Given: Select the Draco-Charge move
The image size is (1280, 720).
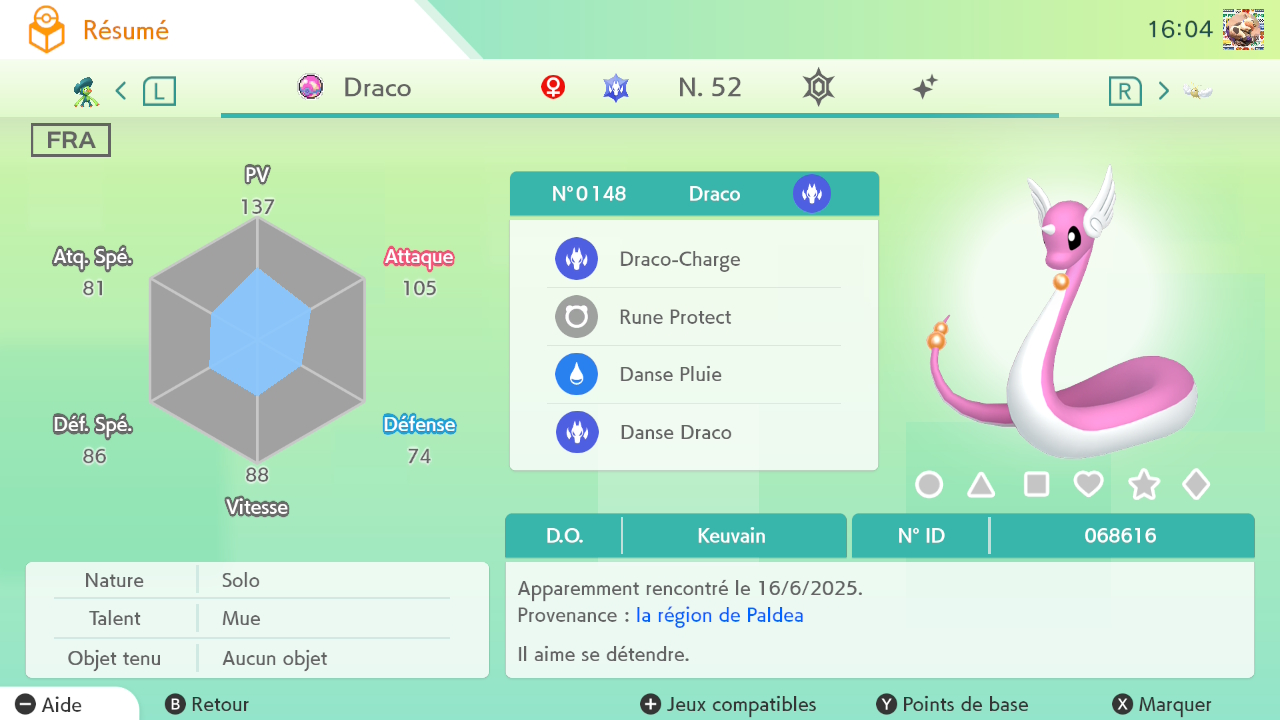Looking at the screenshot, I should pyautogui.click(x=694, y=259).
